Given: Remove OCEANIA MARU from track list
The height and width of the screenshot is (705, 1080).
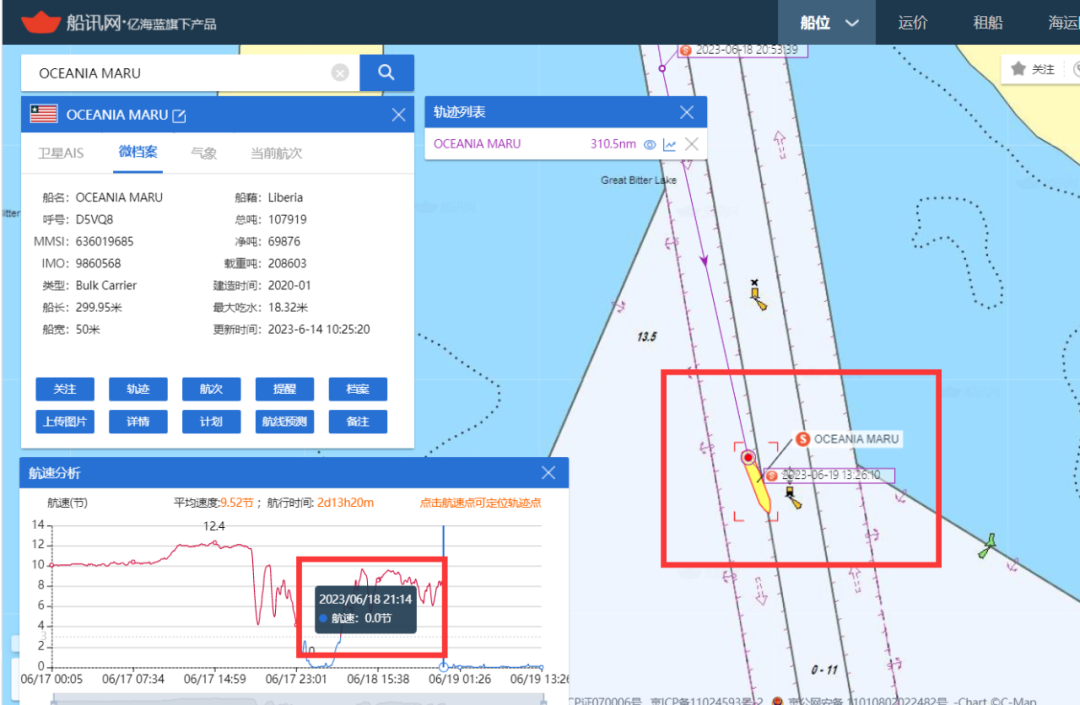Looking at the screenshot, I should 691,144.
